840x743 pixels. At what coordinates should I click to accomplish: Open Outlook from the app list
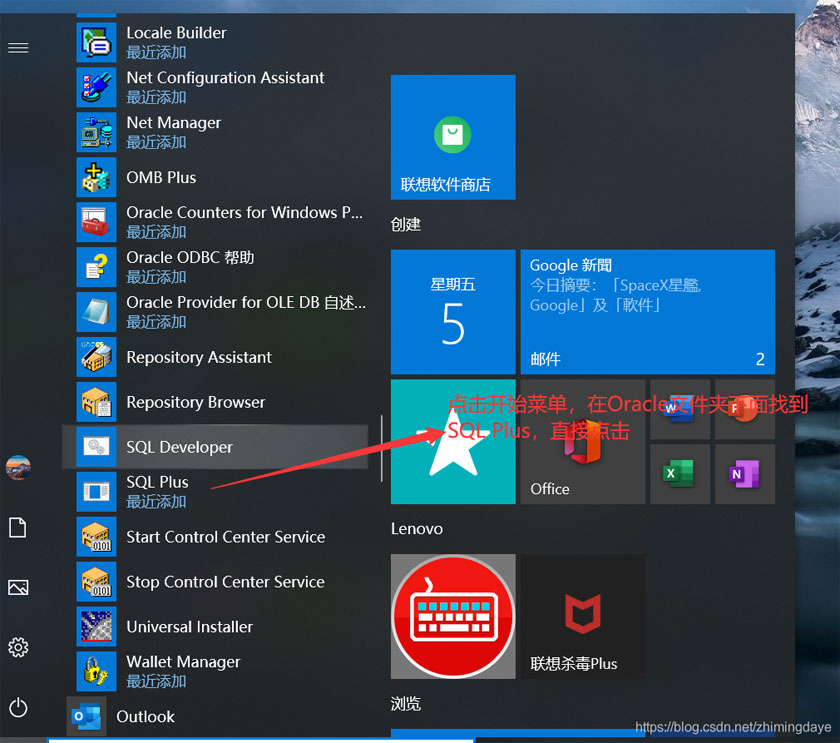[x=145, y=716]
